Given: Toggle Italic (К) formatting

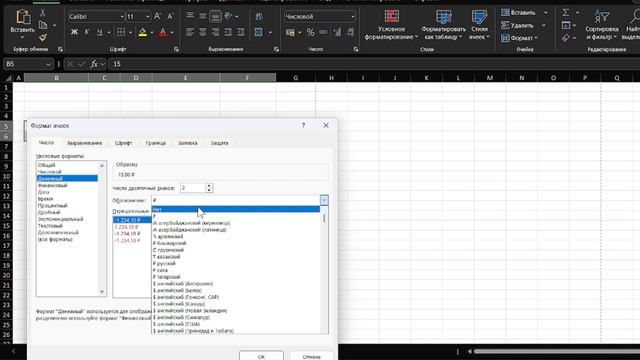Looking at the screenshot, I should 87,32.
